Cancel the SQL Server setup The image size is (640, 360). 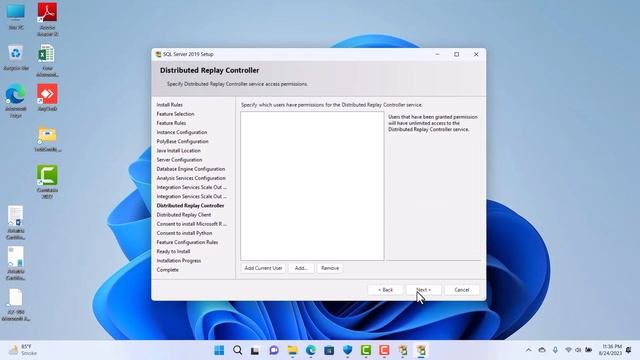coord(462,290)
